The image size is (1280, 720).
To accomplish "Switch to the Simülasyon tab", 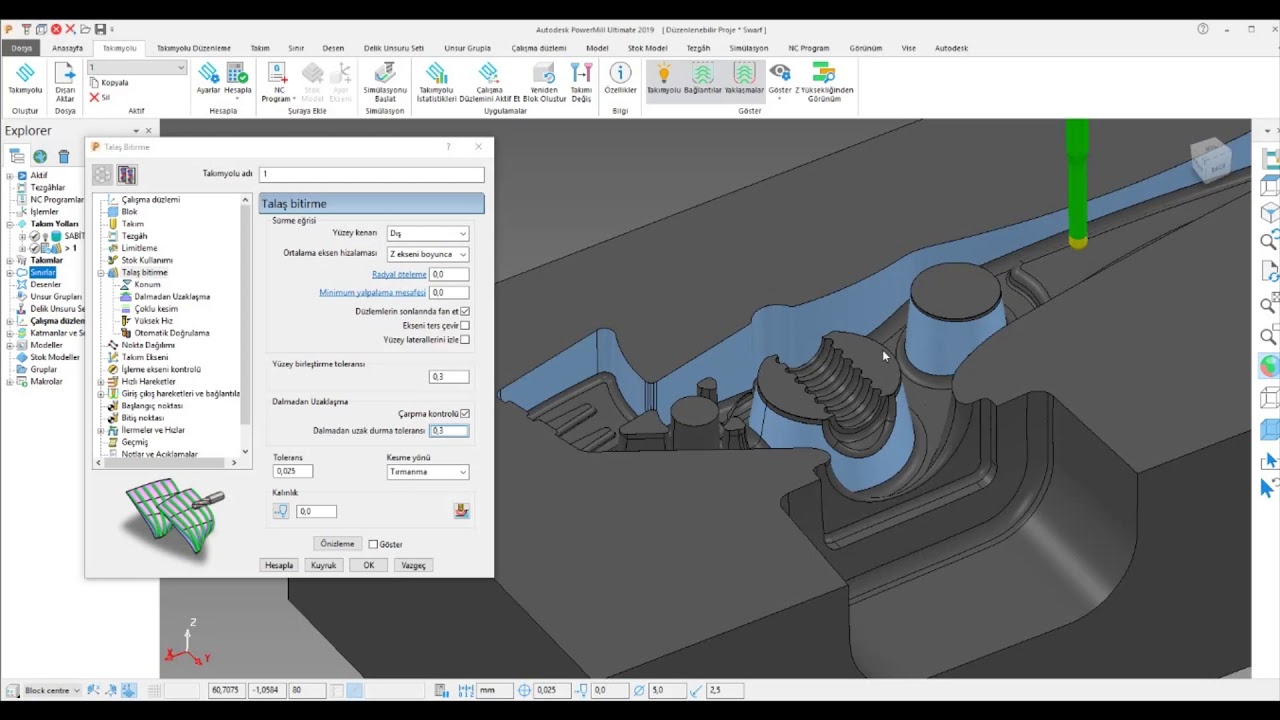I will click(749, 48).
